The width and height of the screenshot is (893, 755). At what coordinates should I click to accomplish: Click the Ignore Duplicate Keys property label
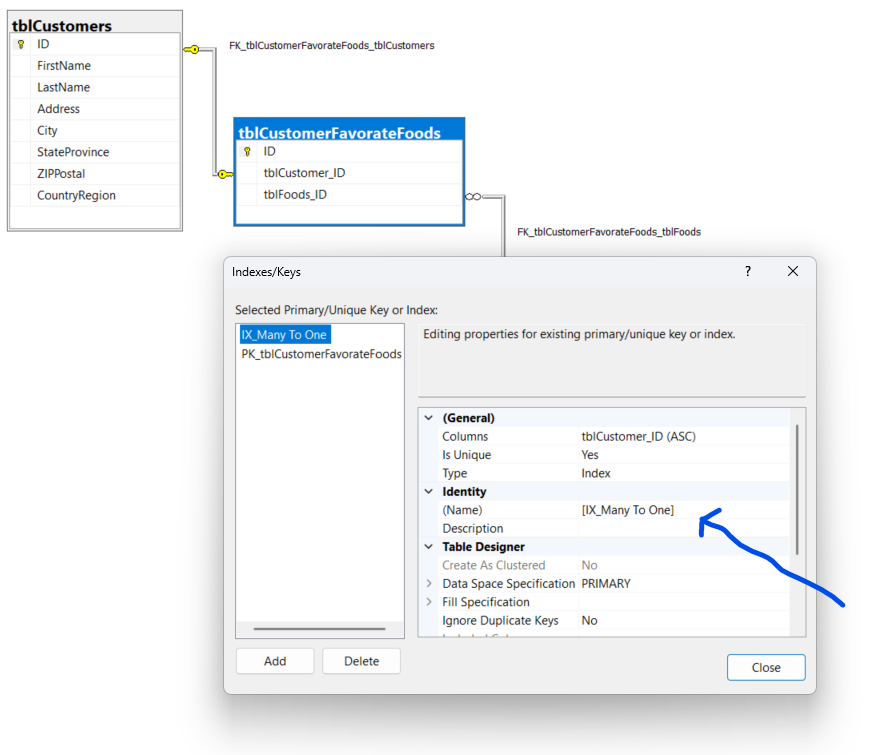(500, 621)
